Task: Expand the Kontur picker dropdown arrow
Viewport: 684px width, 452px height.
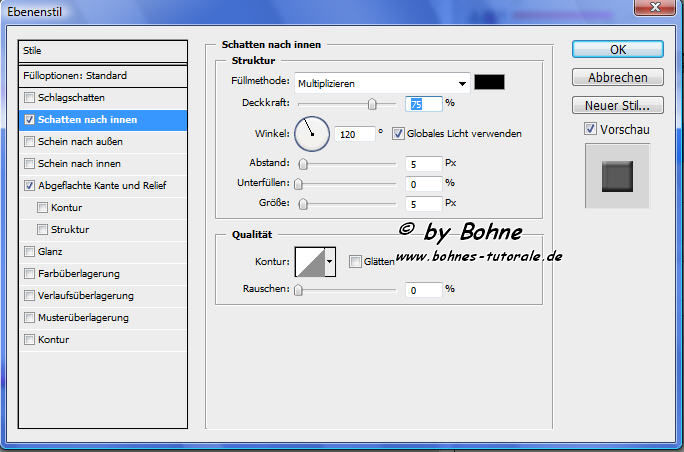Action: pyautogui.click(x=330, y=262)
